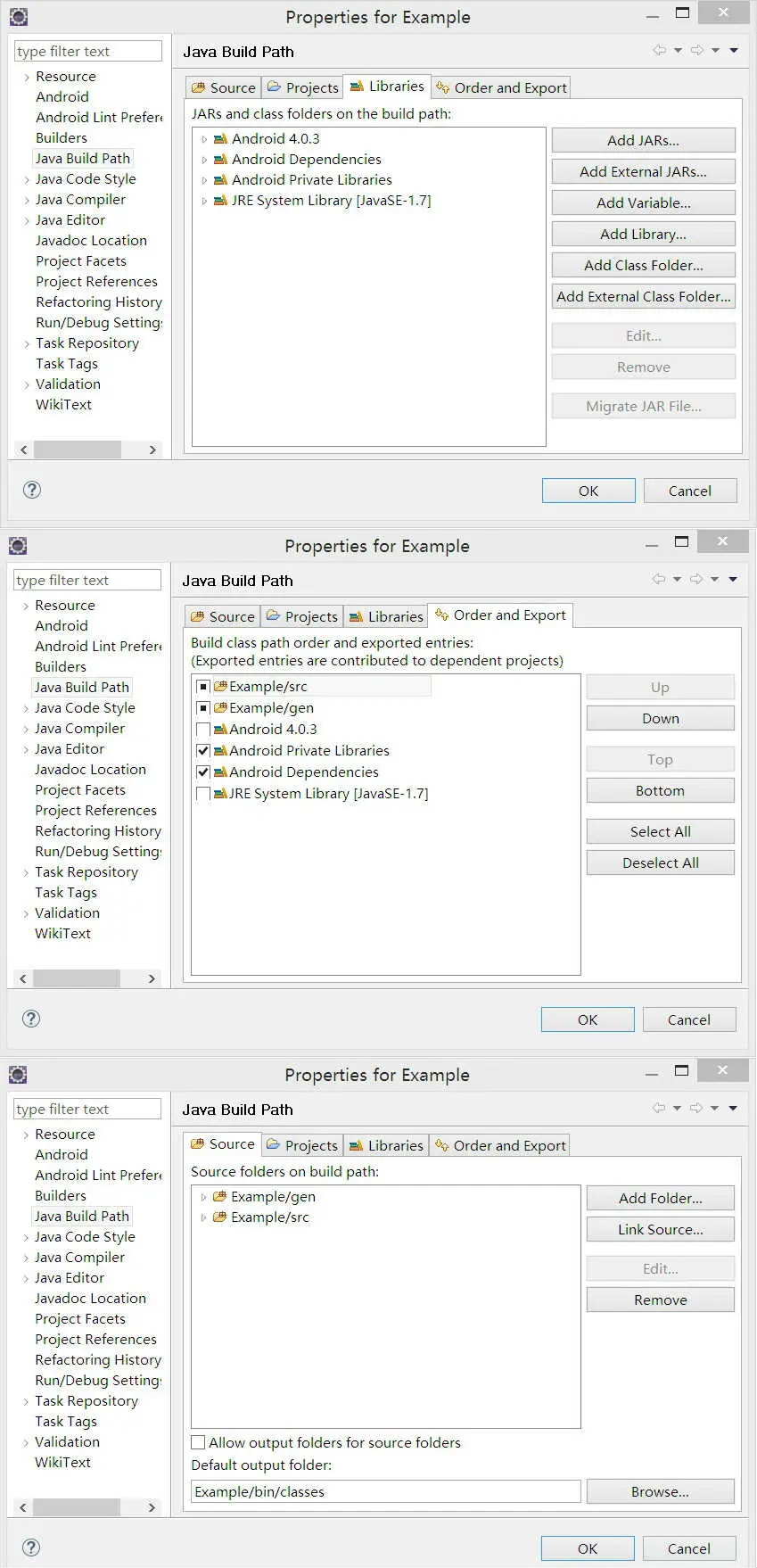Open help in the Source folders dialog
The image size is (757, 1568).
pos(31,1547)
